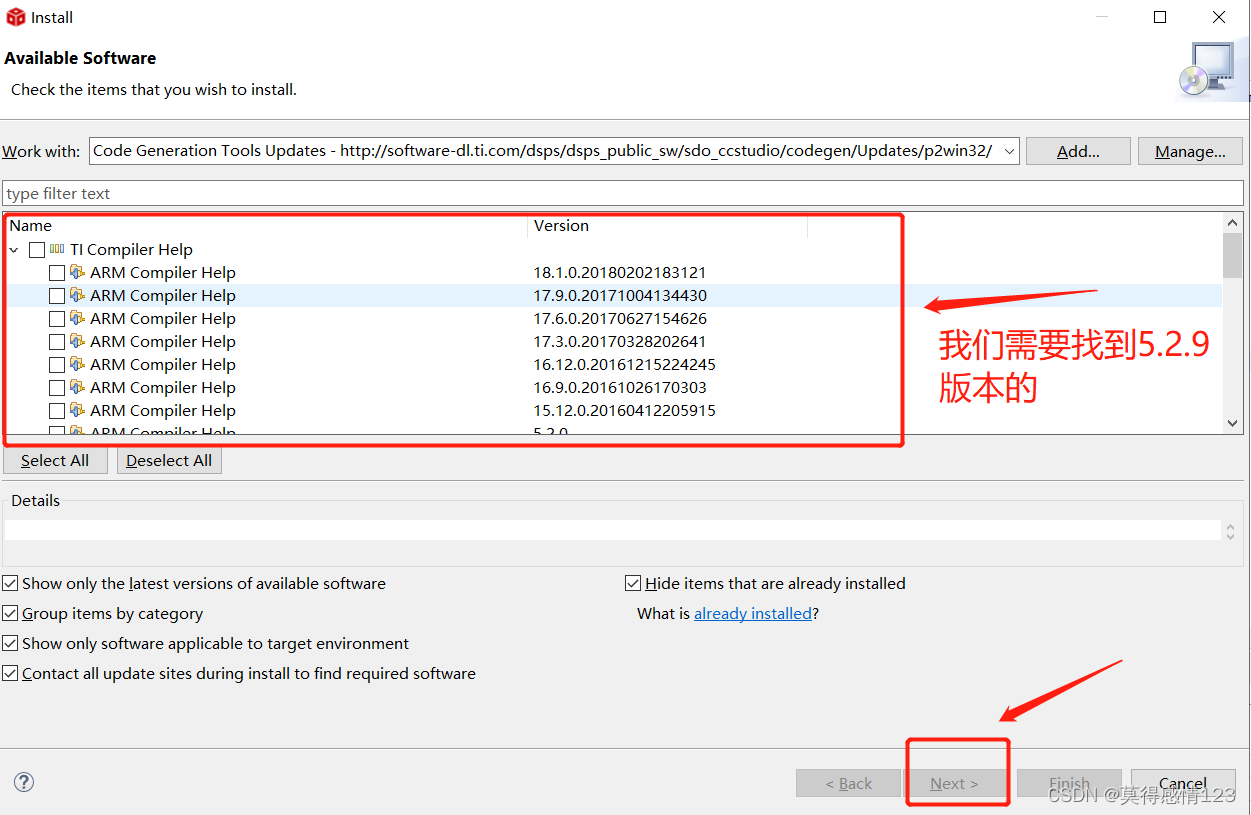Open the already installed link

click(x=753, y=613)
